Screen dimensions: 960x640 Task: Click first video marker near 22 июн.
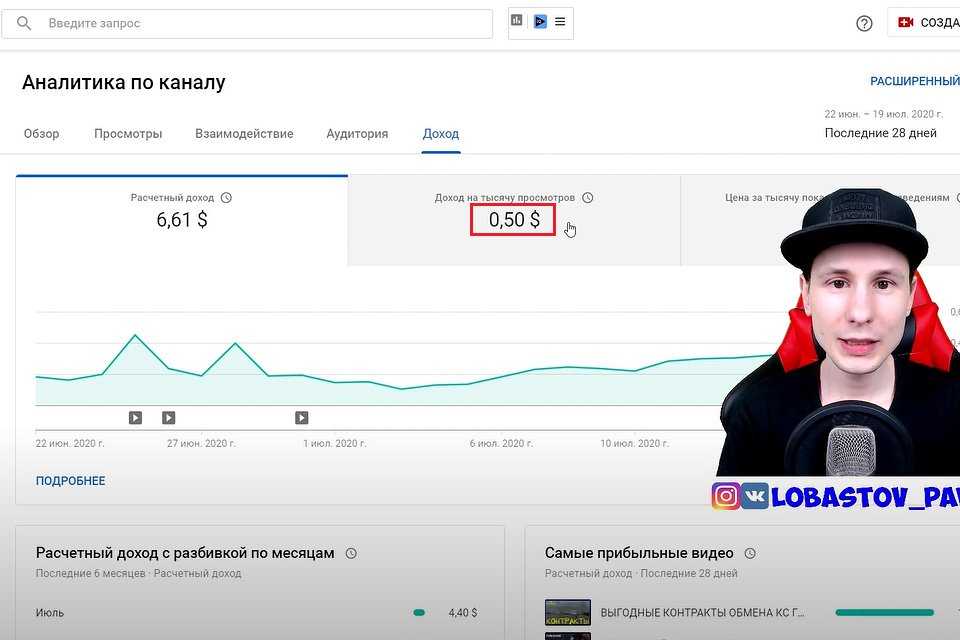click(x=135, y=418)
